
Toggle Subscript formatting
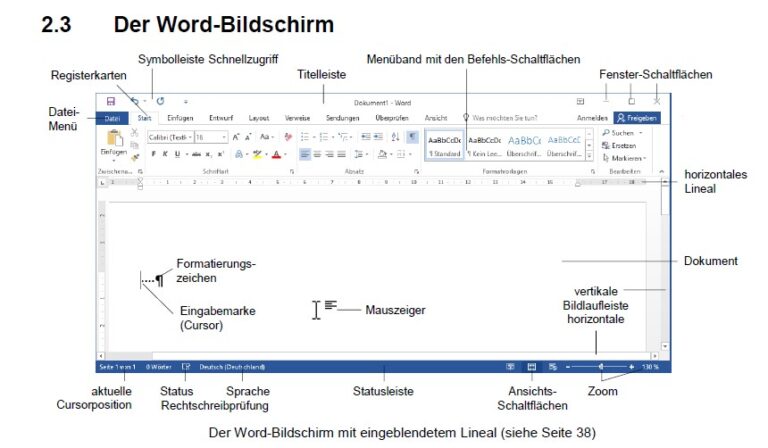(x=209, y=154)
